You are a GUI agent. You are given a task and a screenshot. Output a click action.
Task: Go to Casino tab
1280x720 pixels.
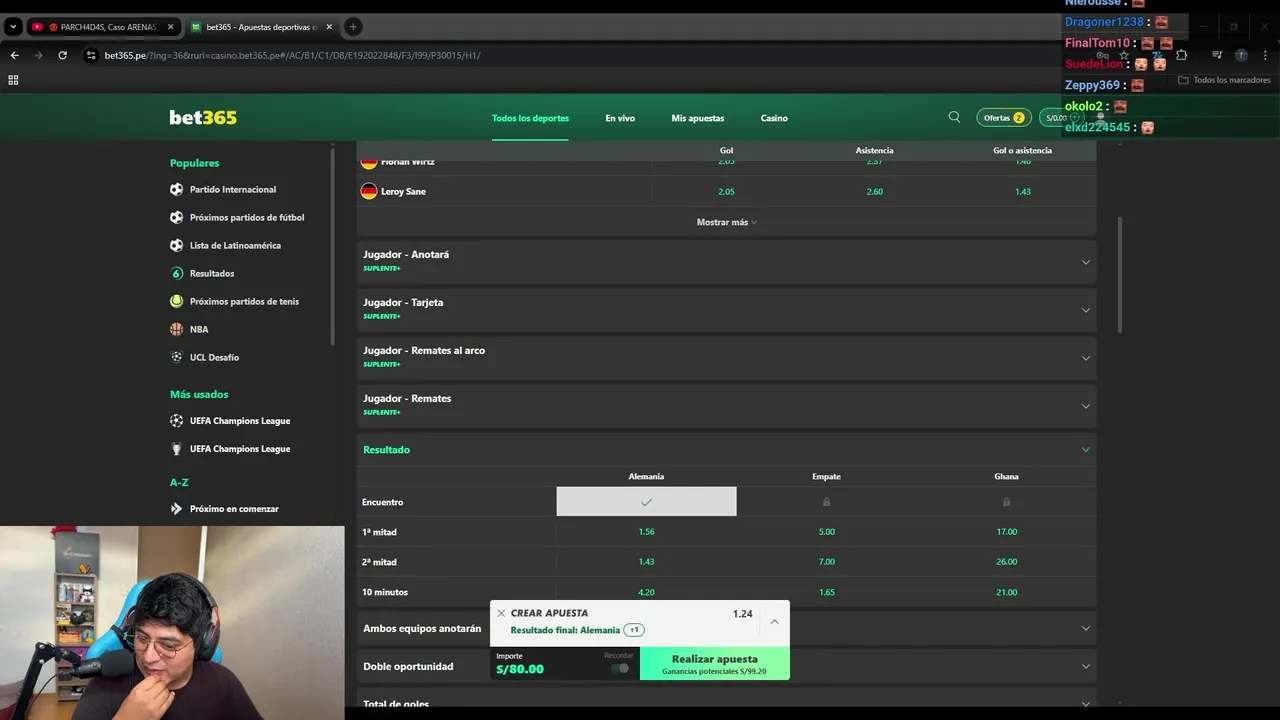(774, 118)
